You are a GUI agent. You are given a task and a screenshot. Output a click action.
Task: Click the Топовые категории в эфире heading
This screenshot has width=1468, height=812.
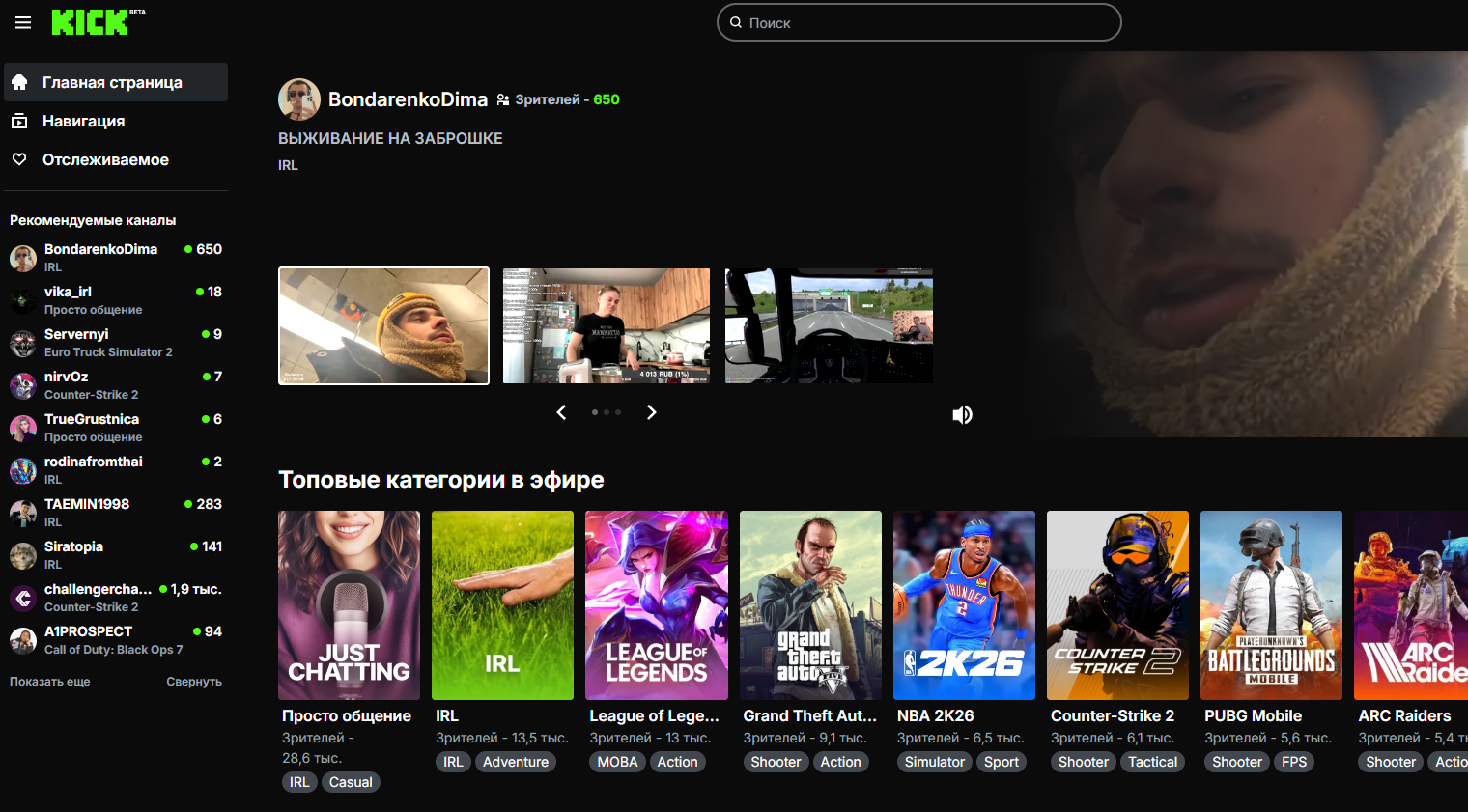point(441,480)
